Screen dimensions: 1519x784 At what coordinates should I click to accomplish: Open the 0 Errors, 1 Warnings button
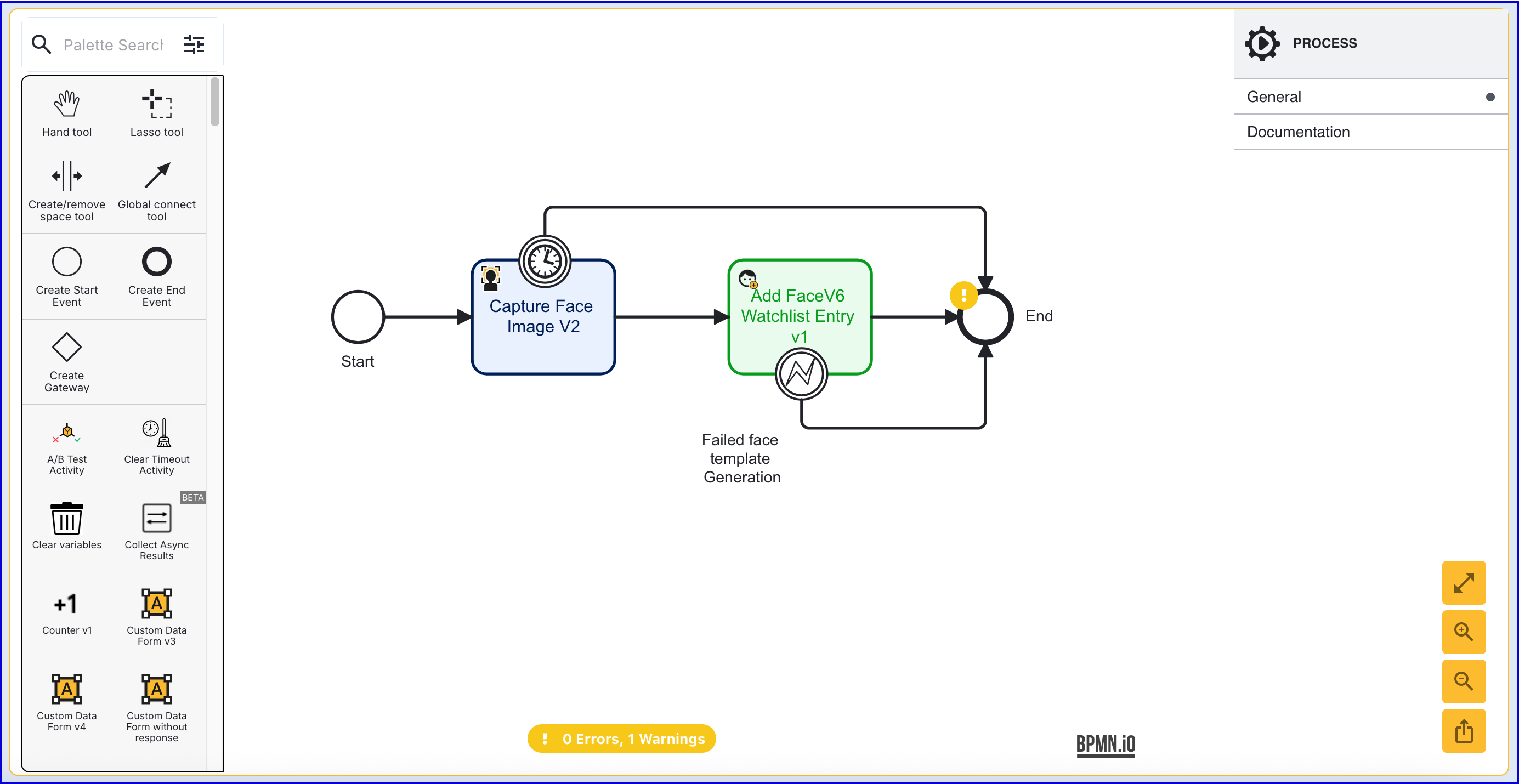[621, 738]
